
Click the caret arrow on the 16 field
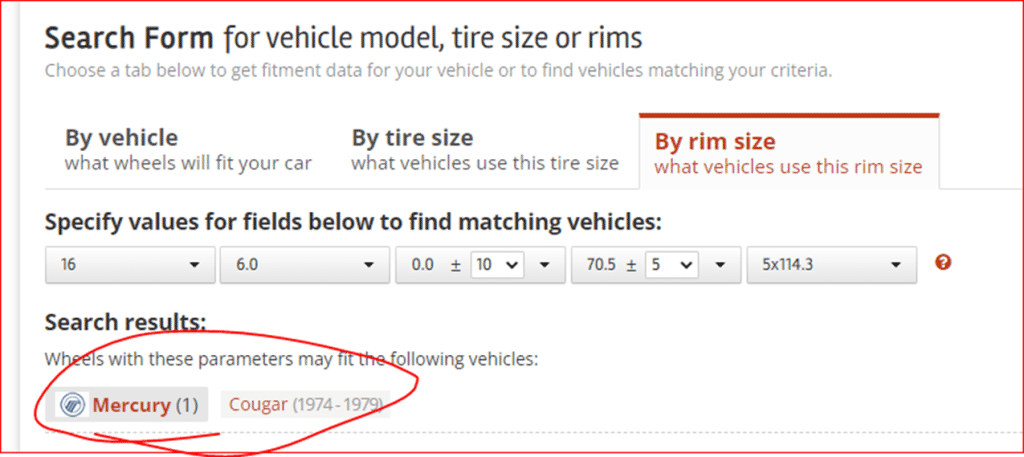(x=194, y=265)
